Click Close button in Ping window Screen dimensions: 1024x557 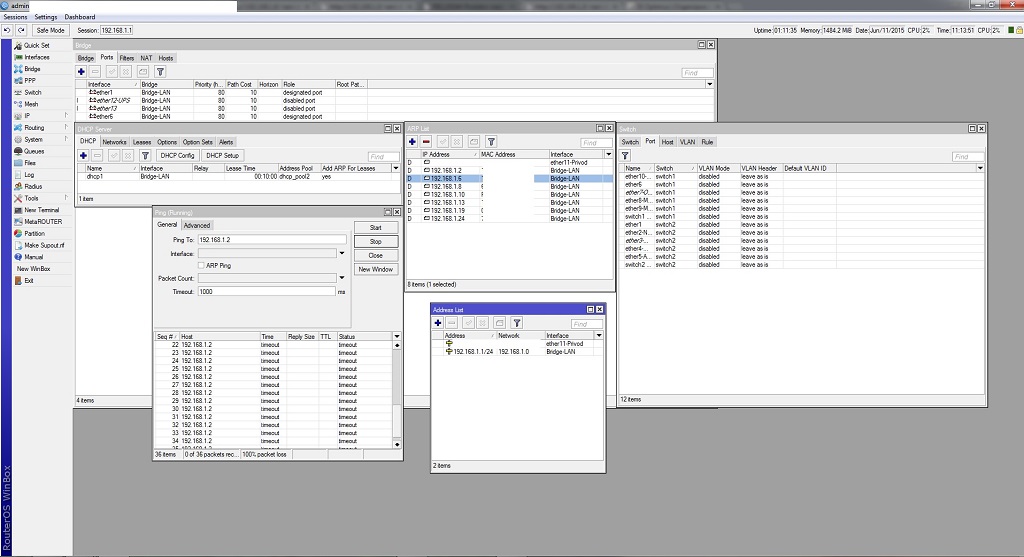click(376, 255)
